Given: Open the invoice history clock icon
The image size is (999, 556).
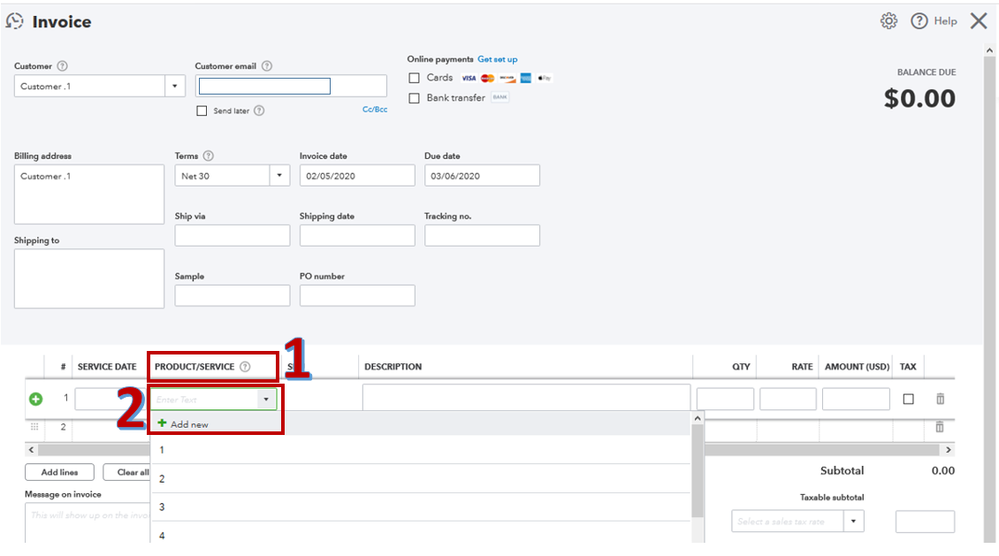Looking at the screenshot, I should (x=15, y=21).
